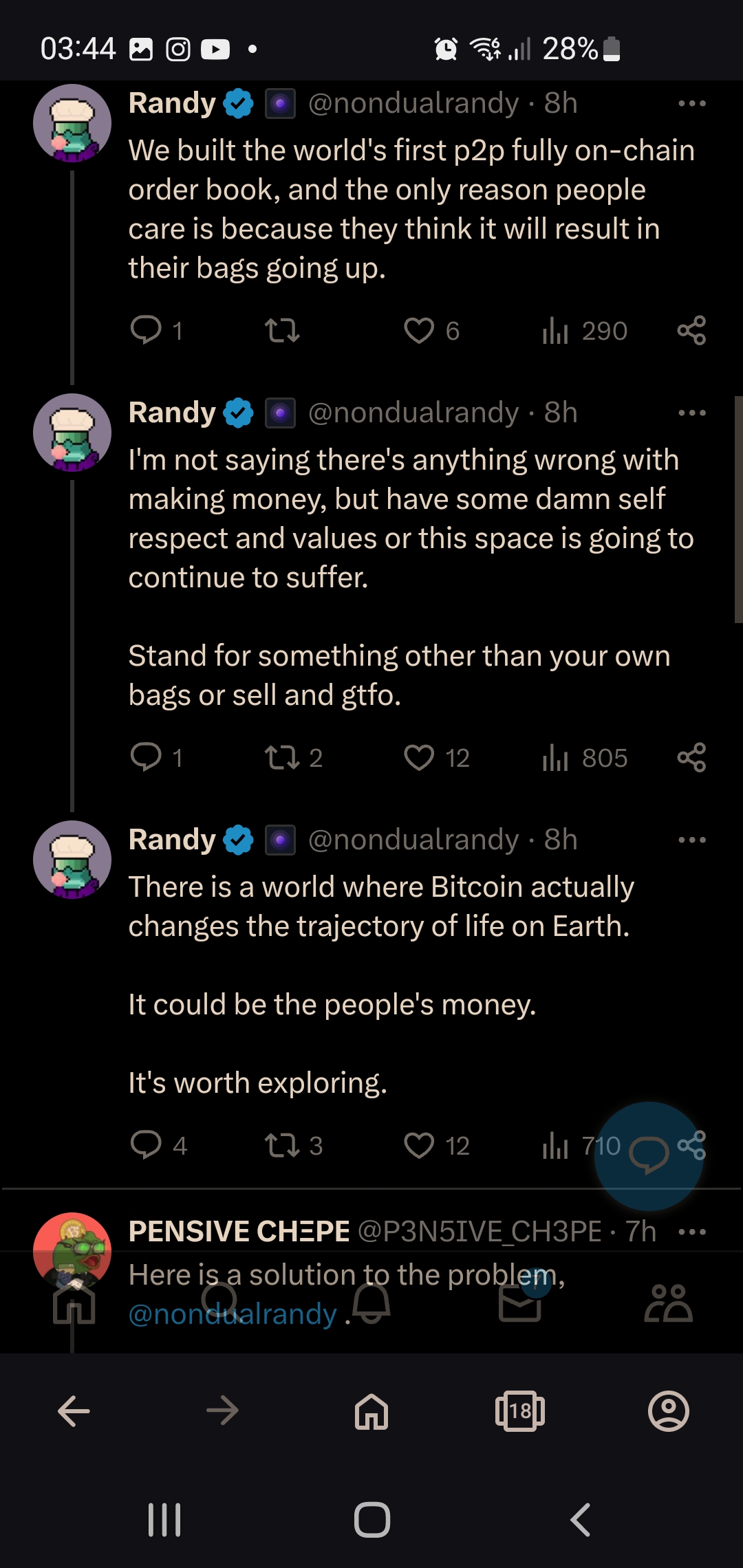This screenshot has height=1568, width=743.
Task: Open the browser tabs switcher showing 18
Action: (520, 1411)
